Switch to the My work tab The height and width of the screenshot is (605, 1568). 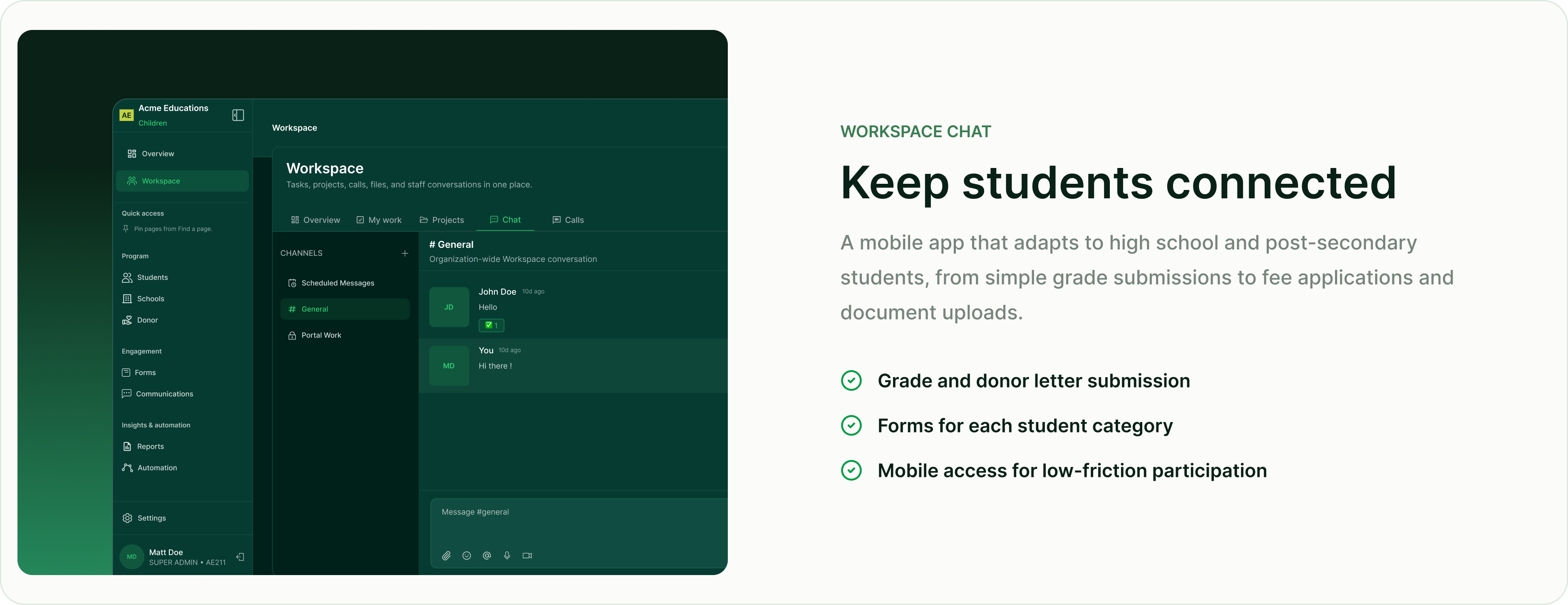point(379,220)
